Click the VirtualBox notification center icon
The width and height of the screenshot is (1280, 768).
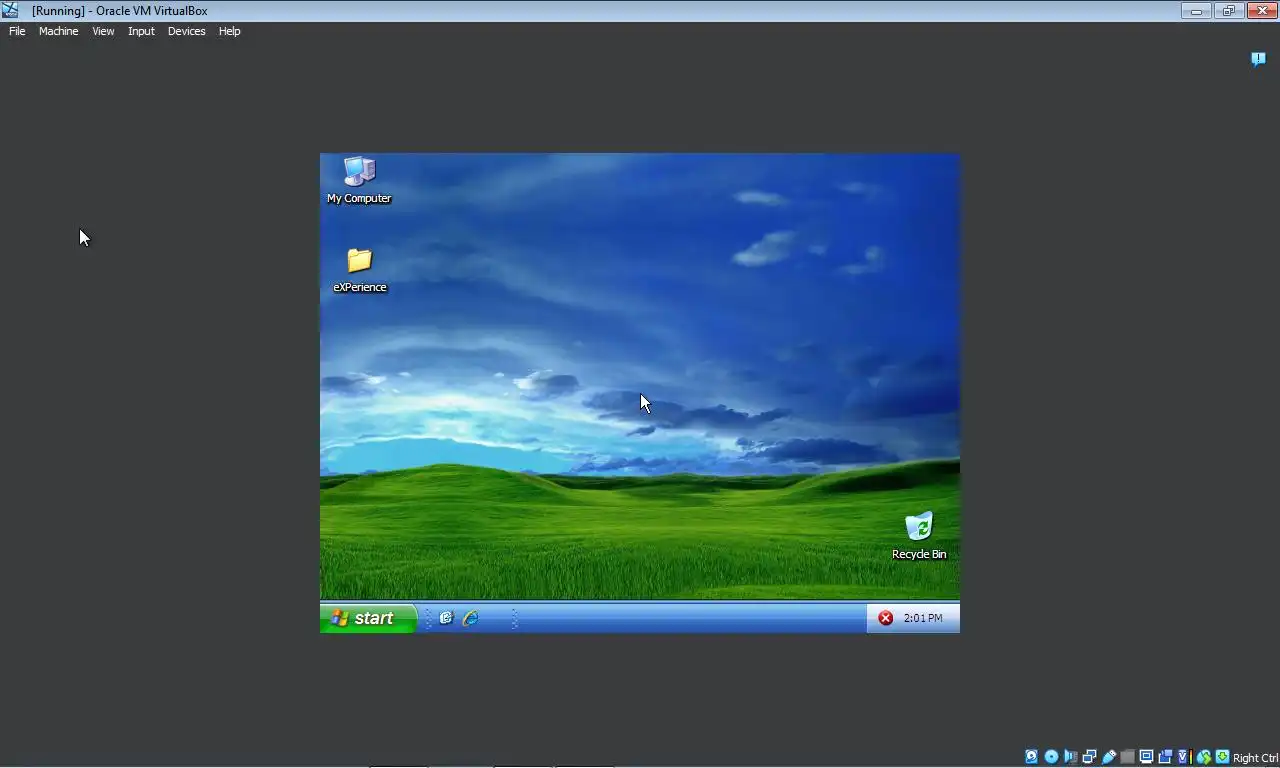[1259, 59]
